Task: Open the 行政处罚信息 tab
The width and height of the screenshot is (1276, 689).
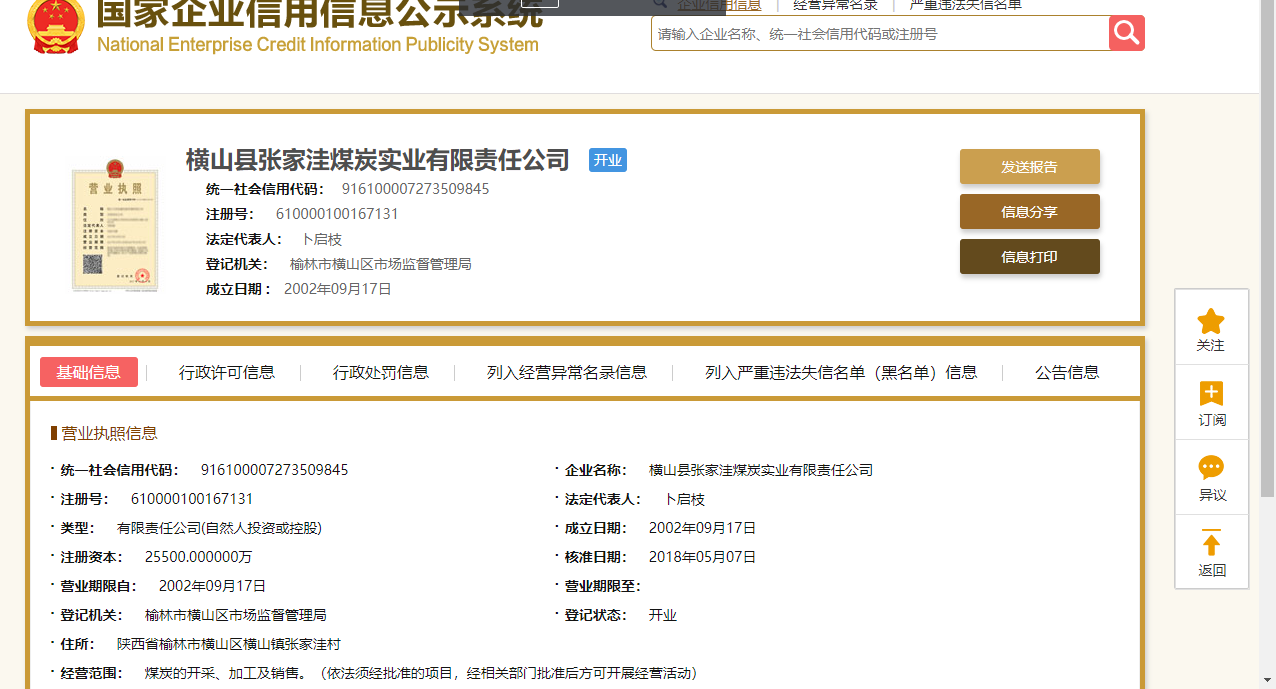Action: pos(381,372)
